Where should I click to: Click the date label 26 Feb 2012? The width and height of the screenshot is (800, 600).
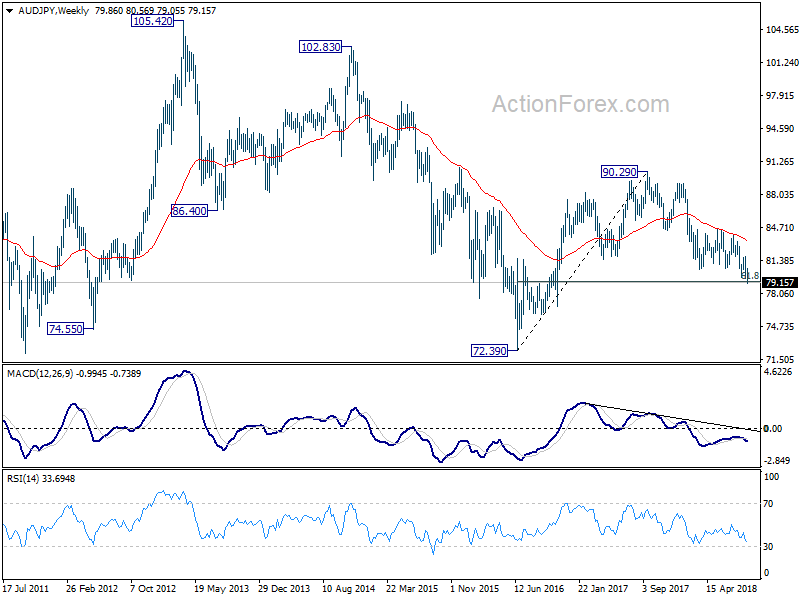click(x=92, y=588)
